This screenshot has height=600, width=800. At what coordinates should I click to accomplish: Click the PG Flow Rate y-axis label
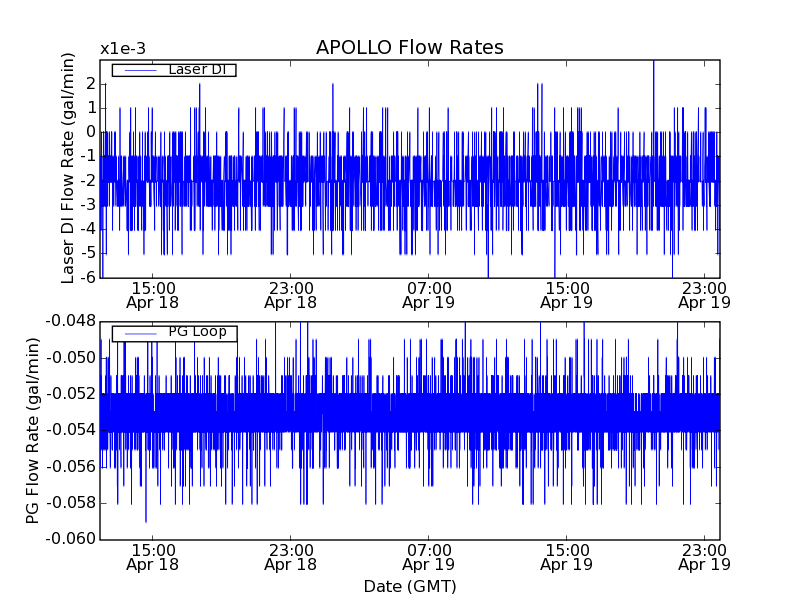coord(33,430)
